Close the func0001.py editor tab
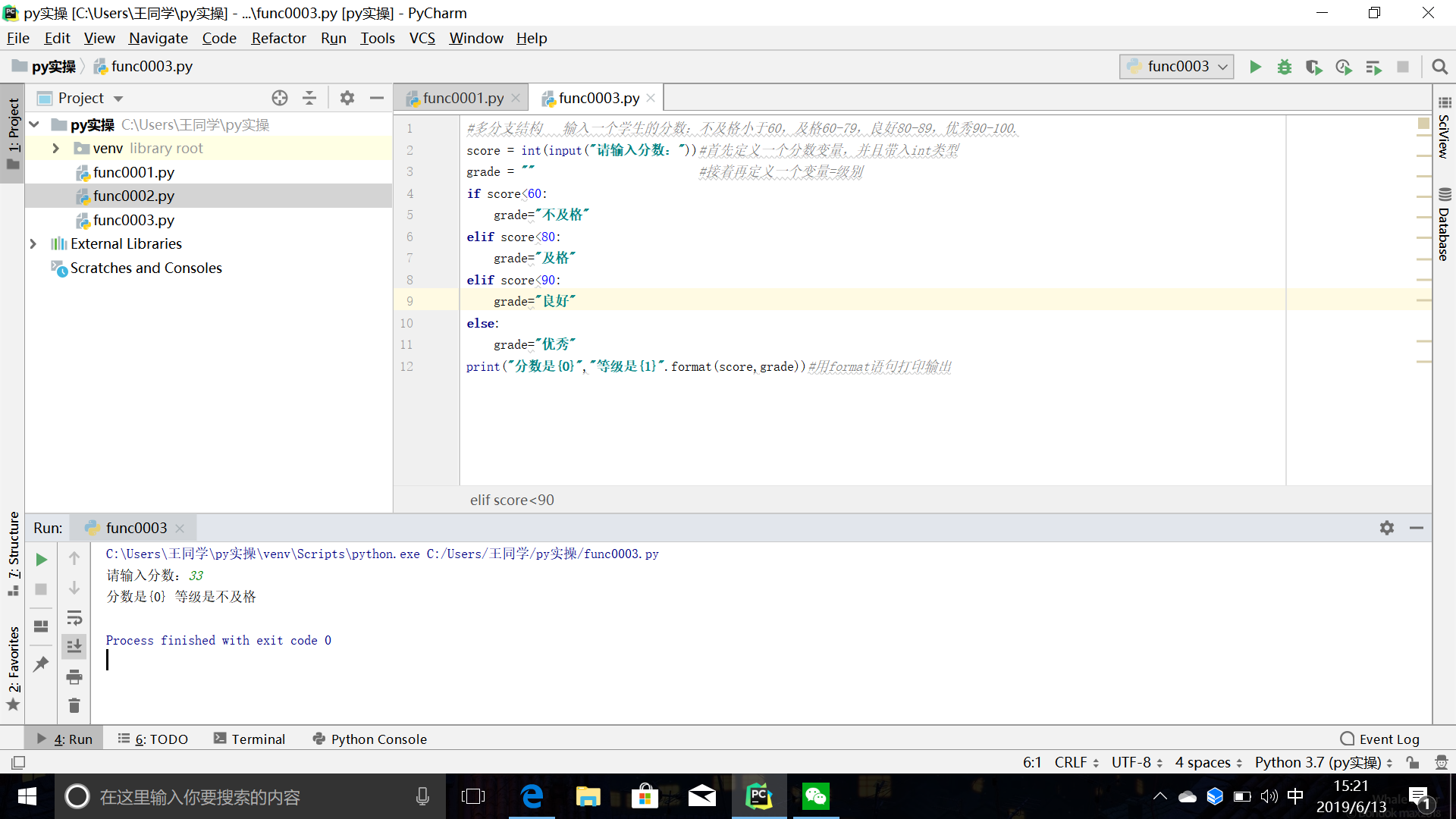Screen dimensions: 1456x819 [516, 98]
